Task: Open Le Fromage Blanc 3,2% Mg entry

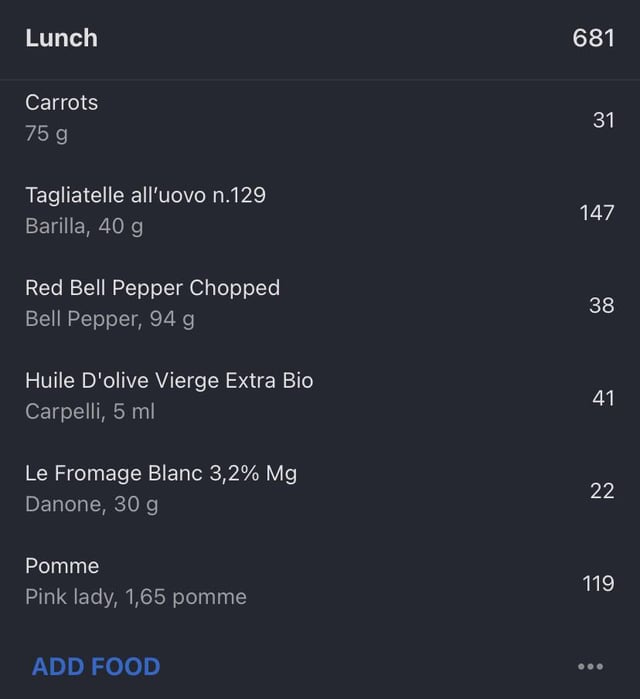Action: (320, 489)
